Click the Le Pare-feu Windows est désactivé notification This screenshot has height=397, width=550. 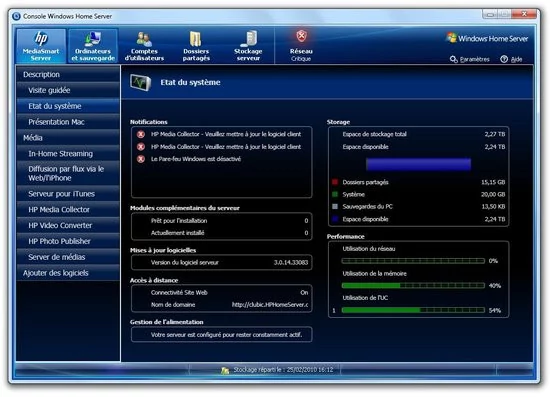click(196, 159)
